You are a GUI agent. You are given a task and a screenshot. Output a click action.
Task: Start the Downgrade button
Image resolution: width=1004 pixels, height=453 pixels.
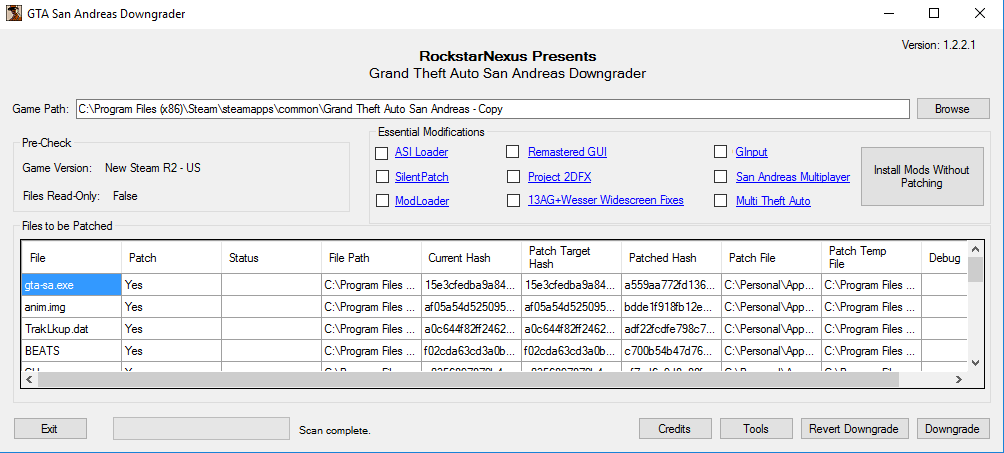coord(951,429)
